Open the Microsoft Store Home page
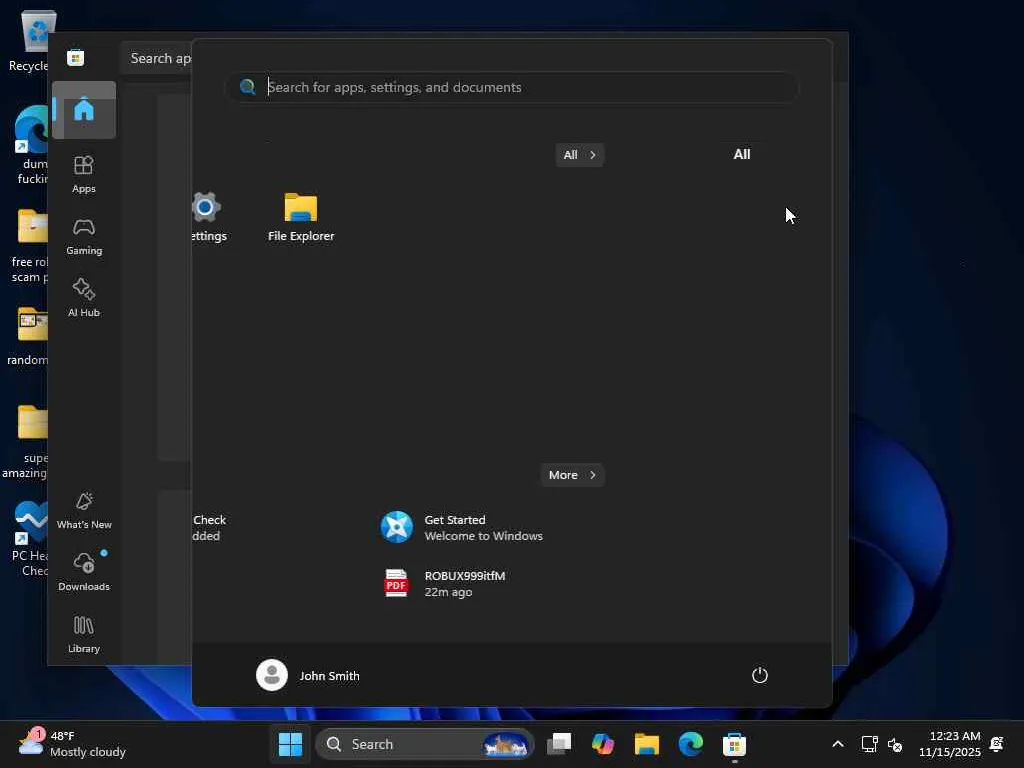The height and width of the screenshot is (768, 1024). click(x=84, y=110)
